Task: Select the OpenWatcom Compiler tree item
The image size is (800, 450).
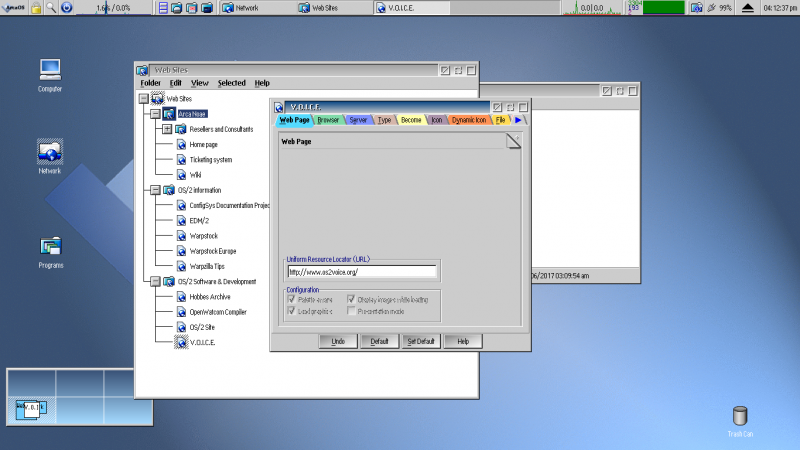Action: [218, 312]
